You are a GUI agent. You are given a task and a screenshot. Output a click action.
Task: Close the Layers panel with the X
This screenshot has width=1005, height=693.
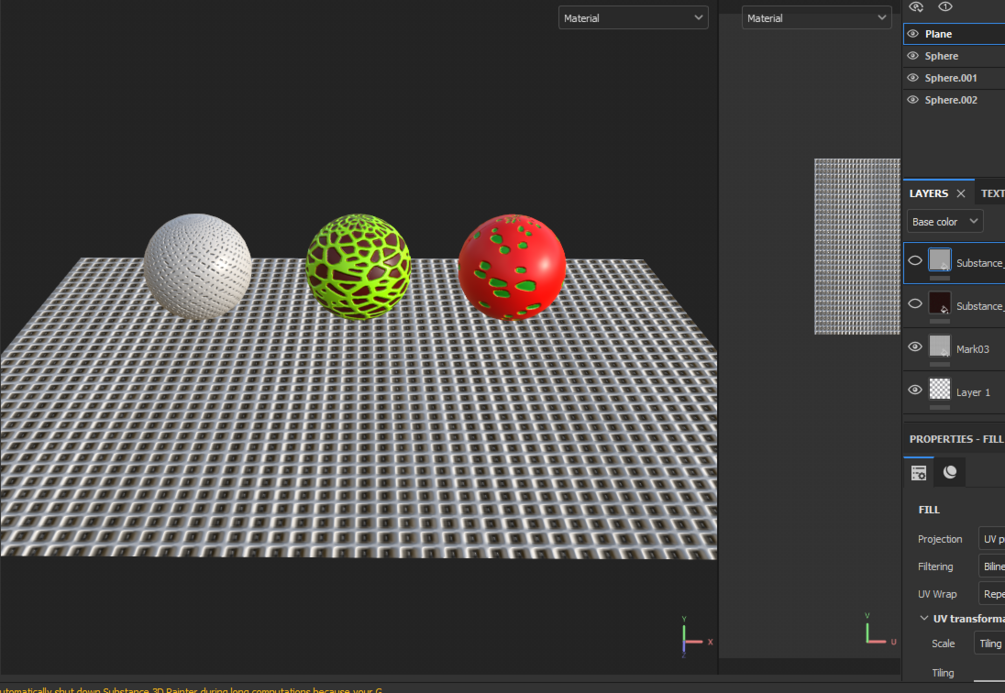(961, 194)
